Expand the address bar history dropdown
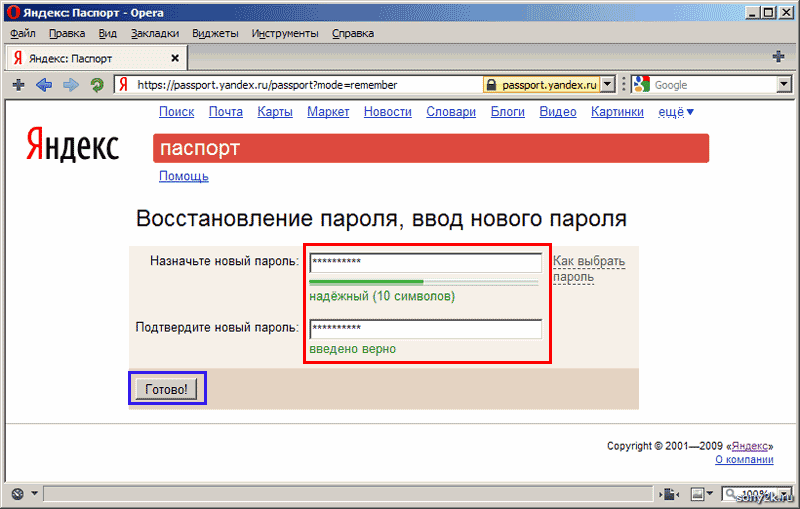 click(x=607, y=84)
